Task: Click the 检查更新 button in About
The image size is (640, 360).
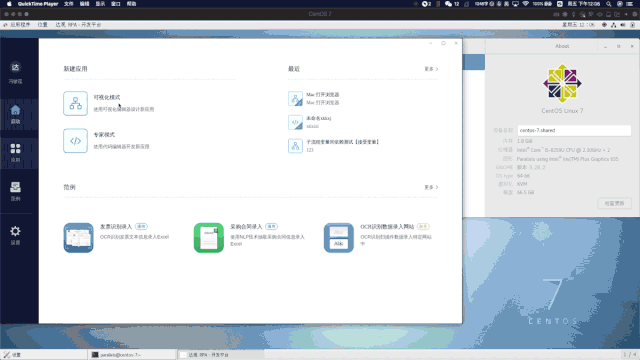Action: pos(614,203)
